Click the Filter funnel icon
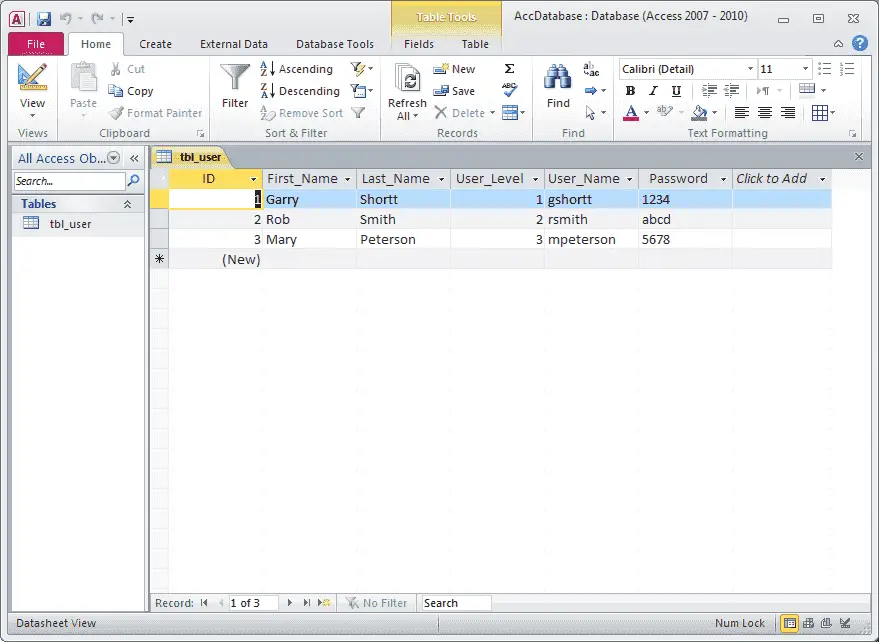This screenshot has width=879, height=642. pyautogui.click(x=234, y=78)
